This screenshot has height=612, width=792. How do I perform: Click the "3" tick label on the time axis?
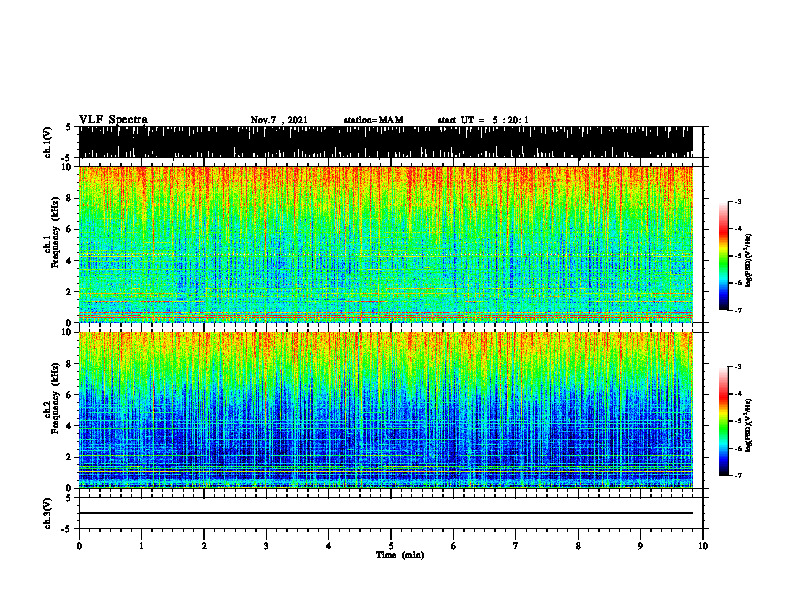(x=266, y=546)
